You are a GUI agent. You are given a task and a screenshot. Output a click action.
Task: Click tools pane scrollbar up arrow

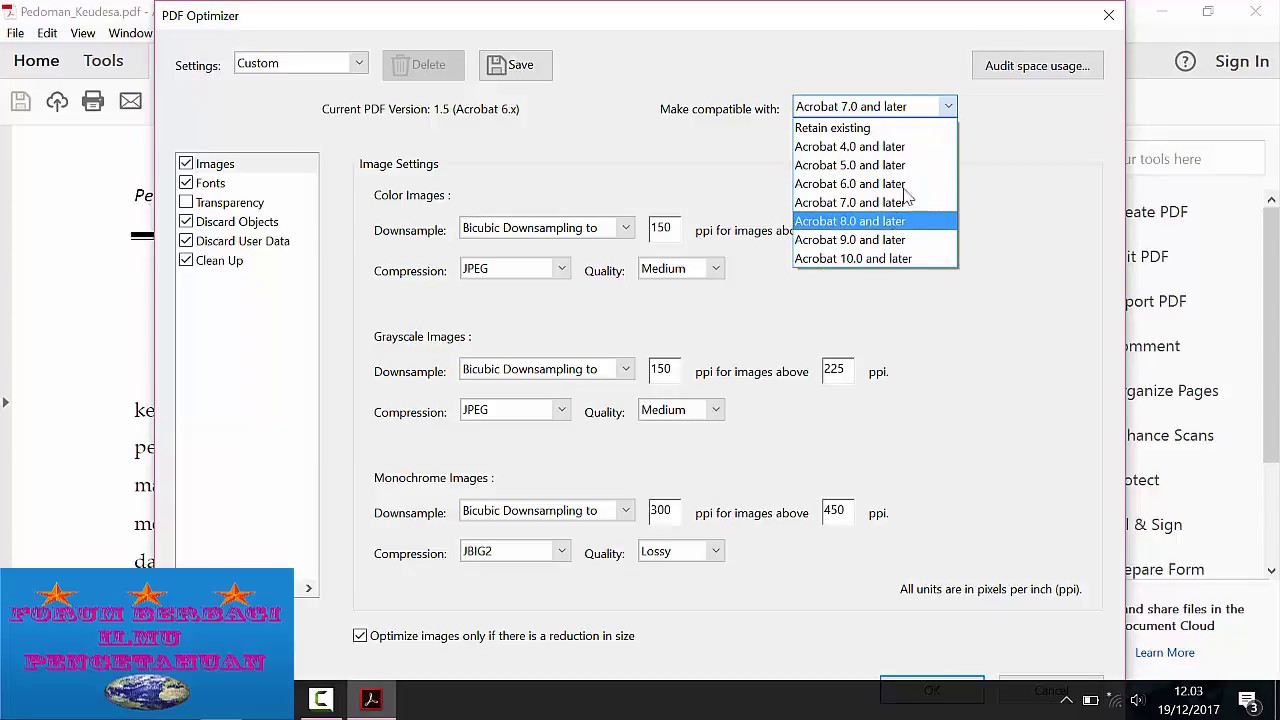[1271, 199]
